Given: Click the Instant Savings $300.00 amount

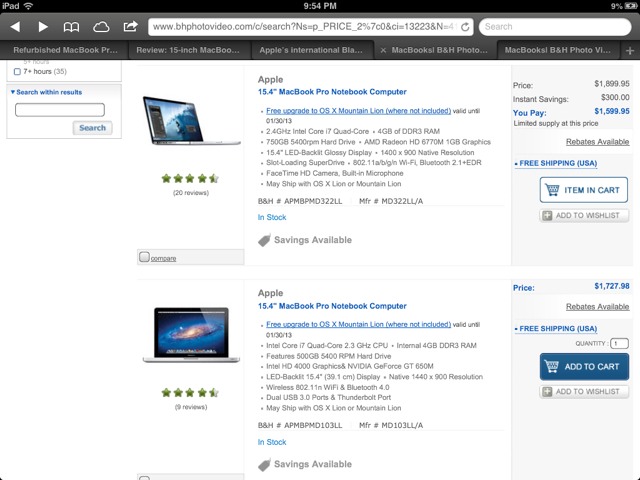Looking at the screenshot, I should click(615, 97).
